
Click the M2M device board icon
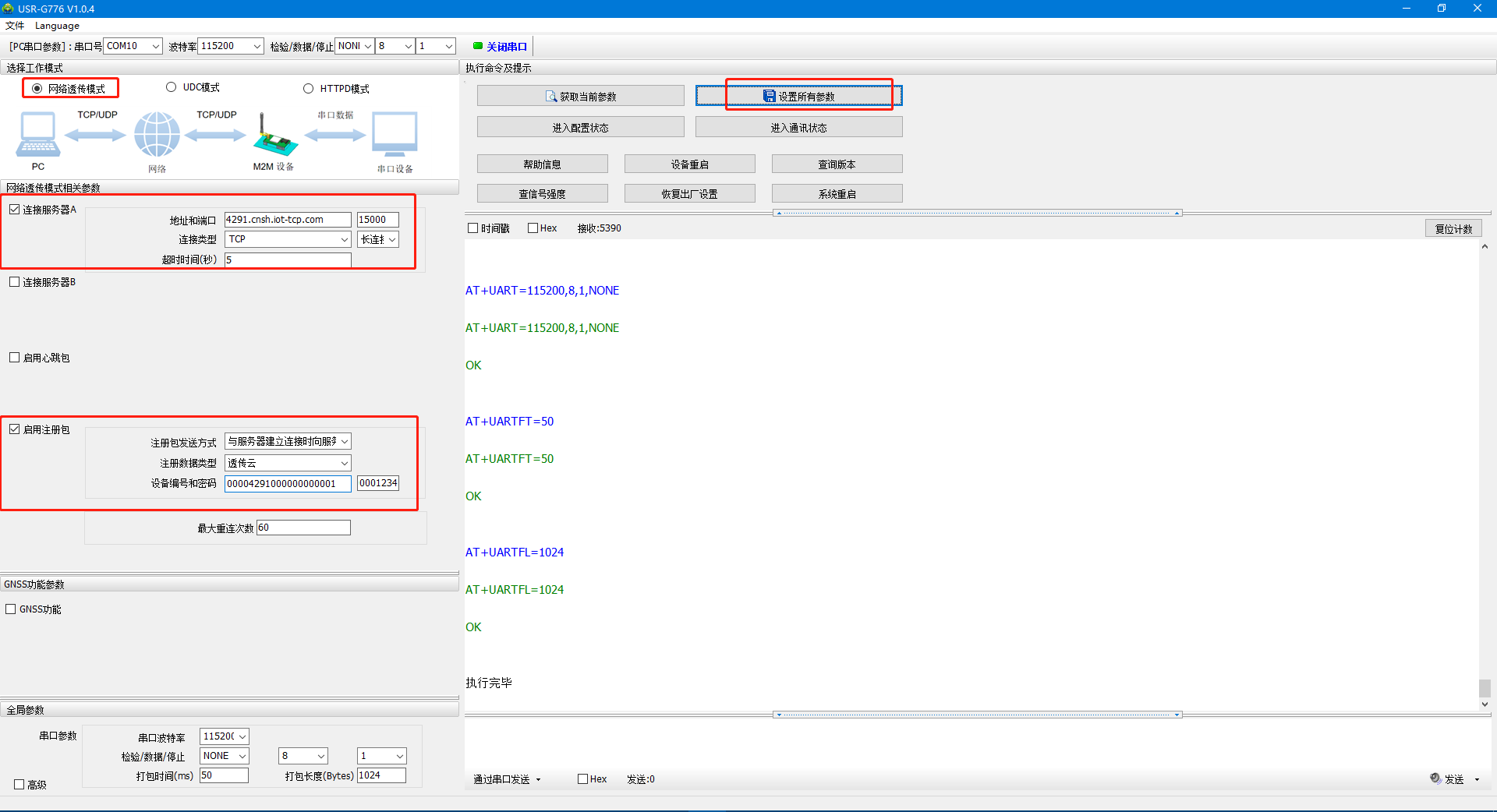pos(274,139)
